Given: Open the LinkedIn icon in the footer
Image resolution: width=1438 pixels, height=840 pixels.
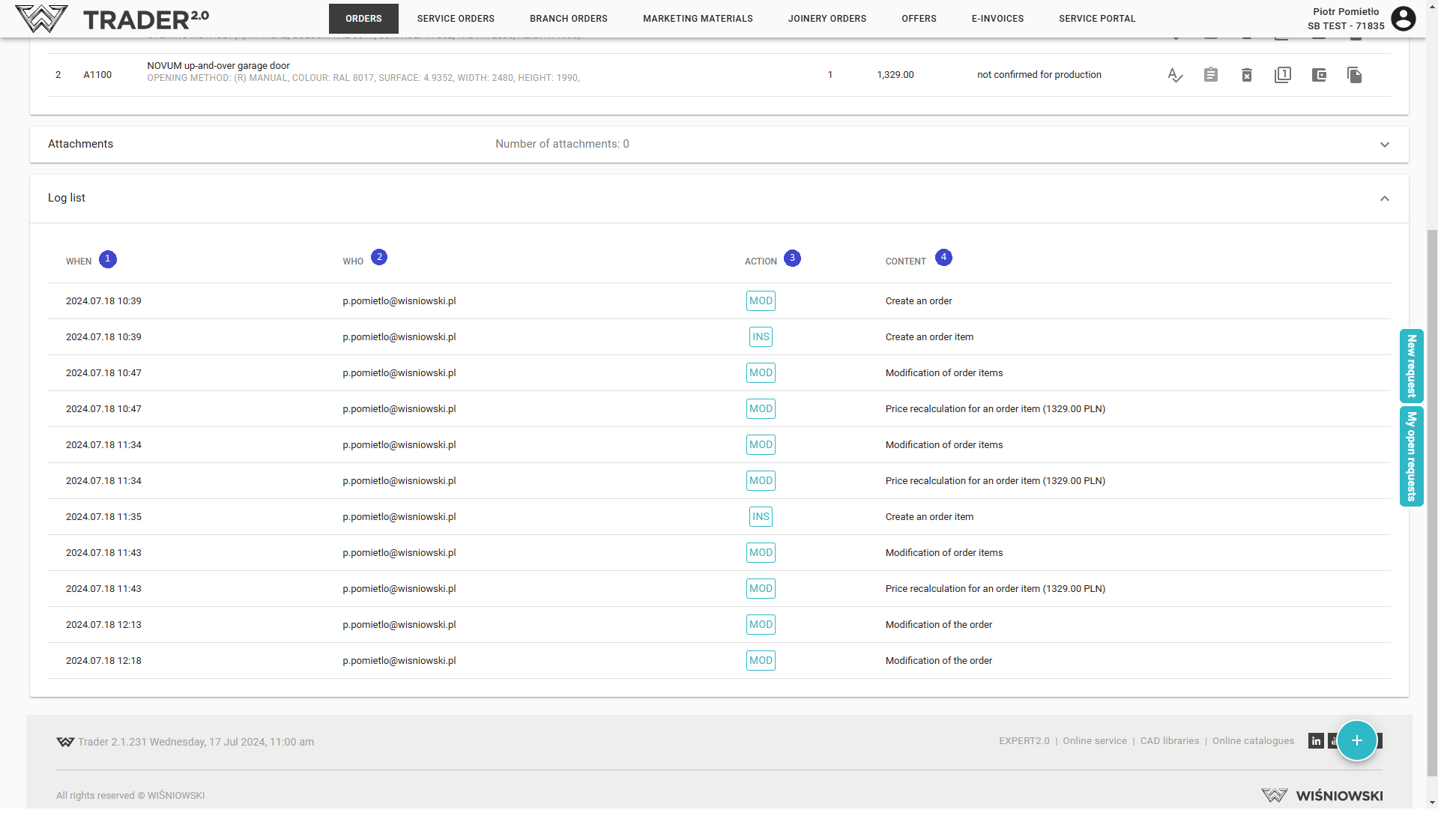Looking at the screenshot, I should (1316, 741).
